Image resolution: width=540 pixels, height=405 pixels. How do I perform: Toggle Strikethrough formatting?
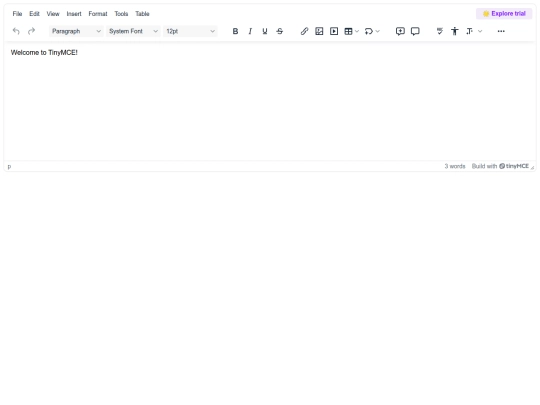click(x=280, y=31)
